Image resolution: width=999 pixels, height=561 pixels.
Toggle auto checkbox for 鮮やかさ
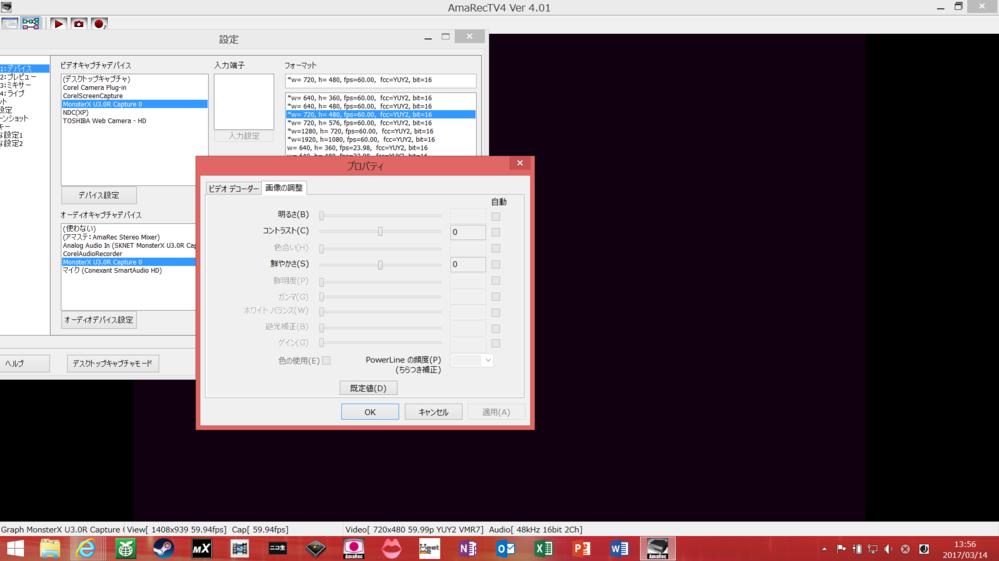(495, 265)
